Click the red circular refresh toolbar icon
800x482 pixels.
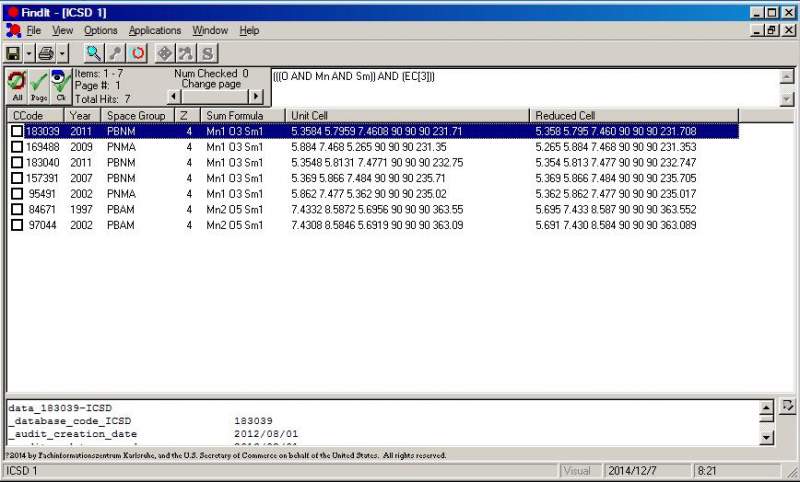pyautogui.click(x=137, y=53)
